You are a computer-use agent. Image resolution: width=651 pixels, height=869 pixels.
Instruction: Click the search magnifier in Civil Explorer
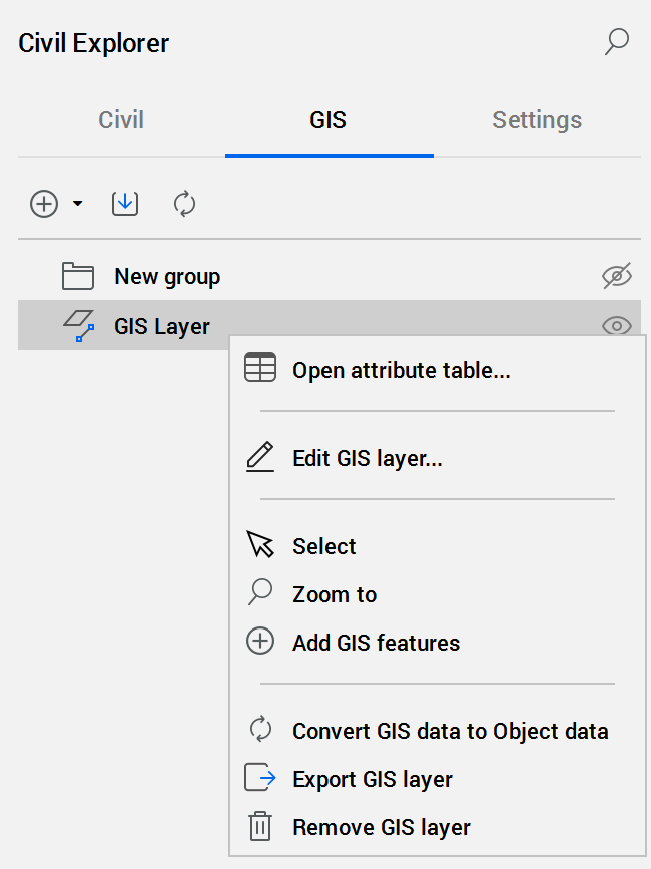[x=617, y=42]
